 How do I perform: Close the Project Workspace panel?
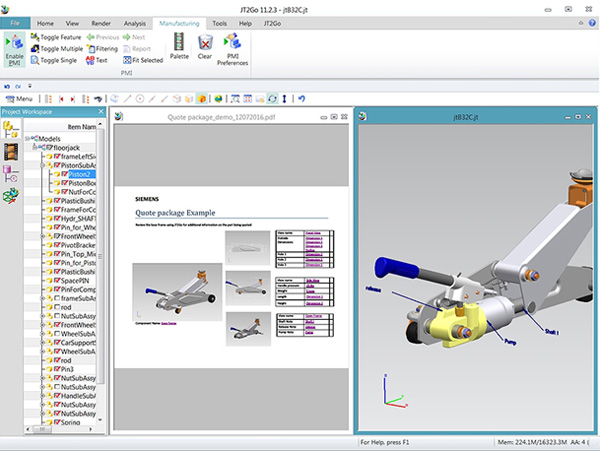(x=101, y=111)
